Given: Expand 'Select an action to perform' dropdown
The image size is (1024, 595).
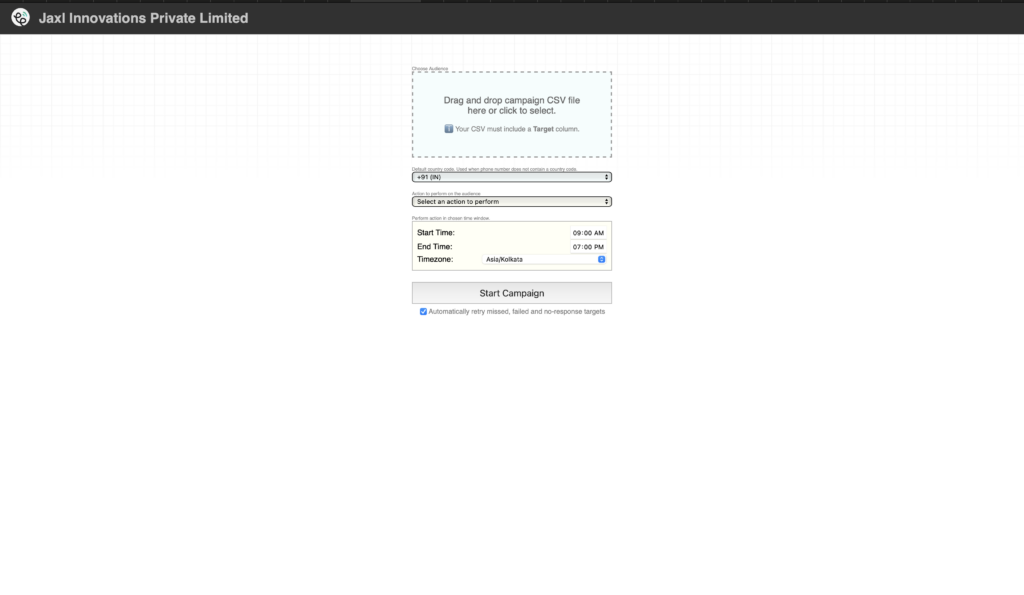Looking at the screenshot, I should tap(510, 202).
